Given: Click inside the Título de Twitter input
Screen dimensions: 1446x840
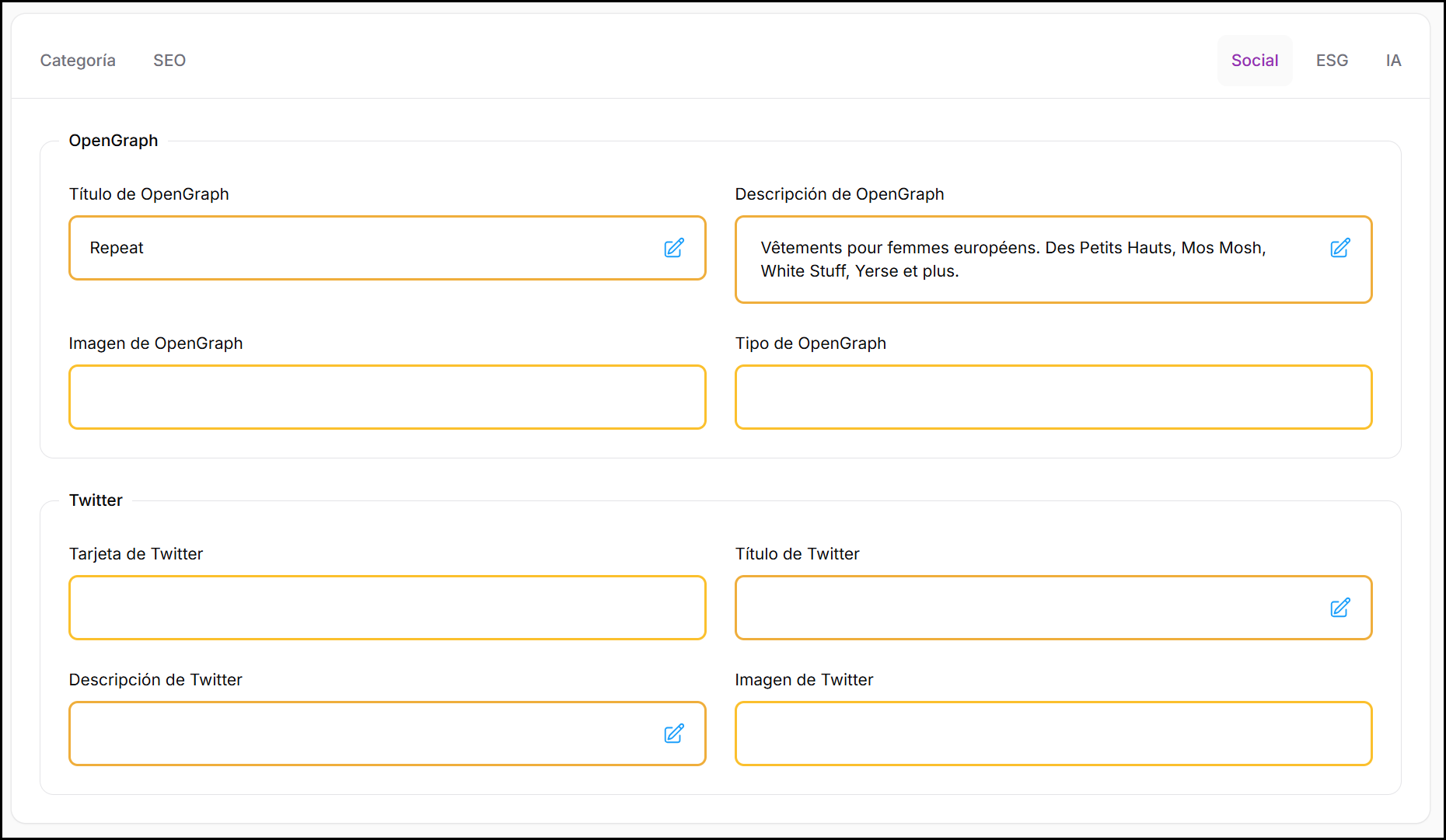Looking at the screenshot, I should pos(1026,608).
